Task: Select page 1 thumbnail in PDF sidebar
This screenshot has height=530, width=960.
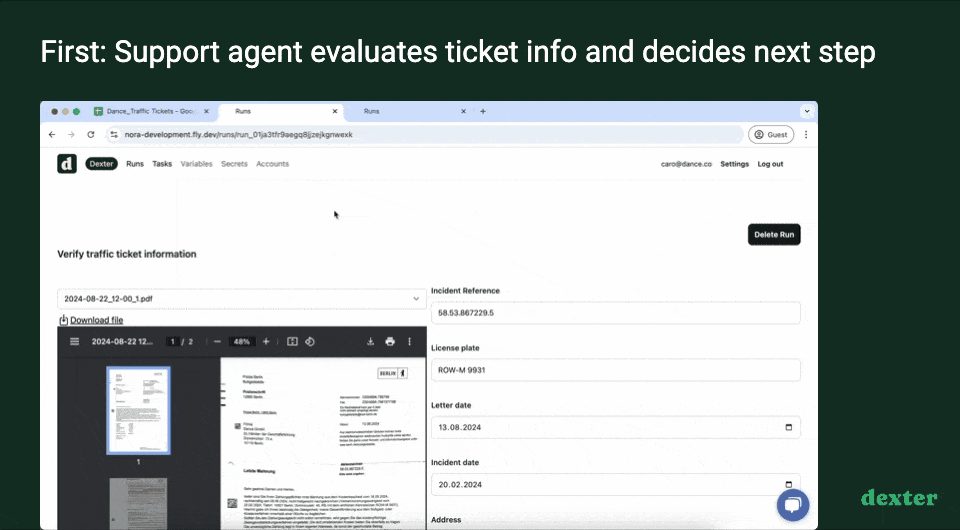Action: [138, 410]
